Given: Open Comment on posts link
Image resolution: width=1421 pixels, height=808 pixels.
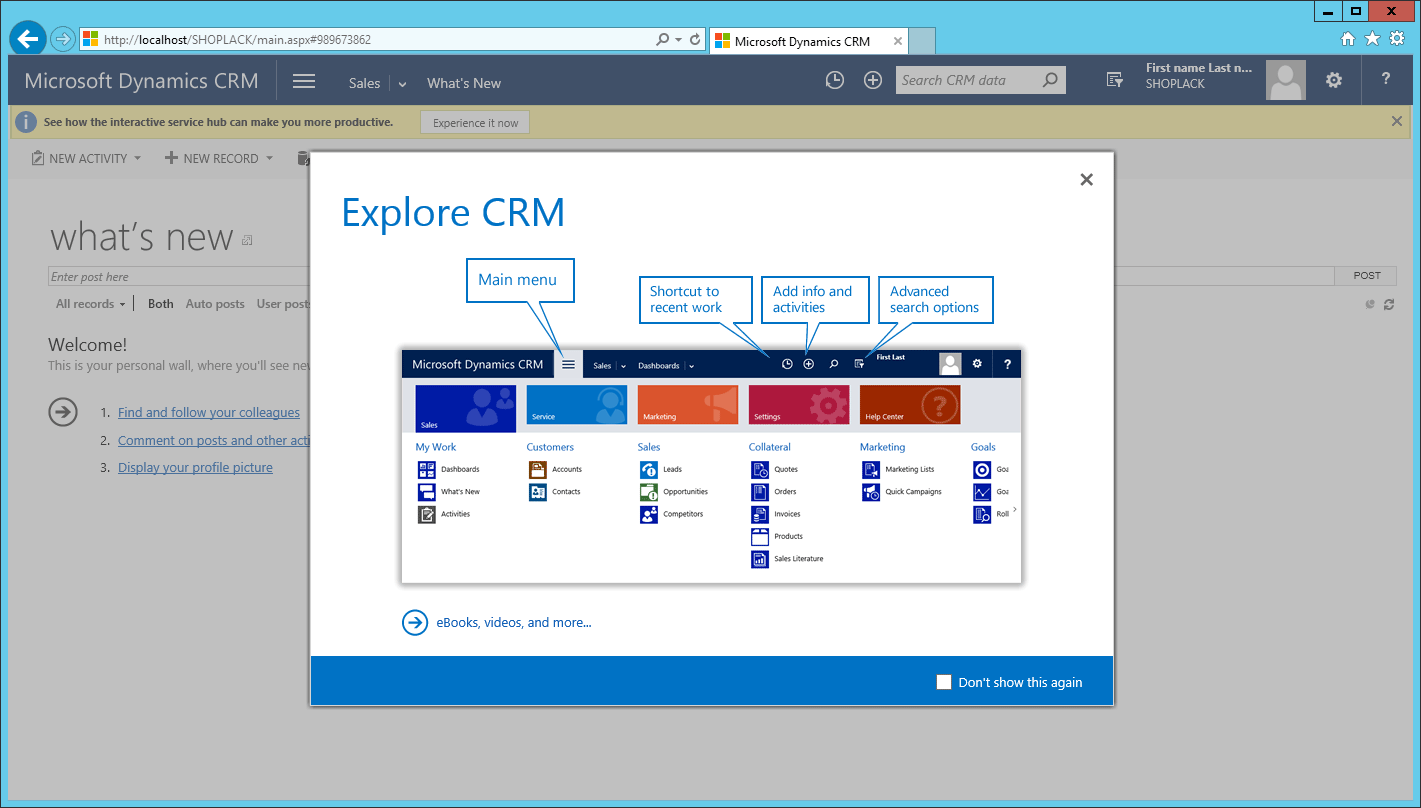Looking at the screenshot, I should coord(214,440).
